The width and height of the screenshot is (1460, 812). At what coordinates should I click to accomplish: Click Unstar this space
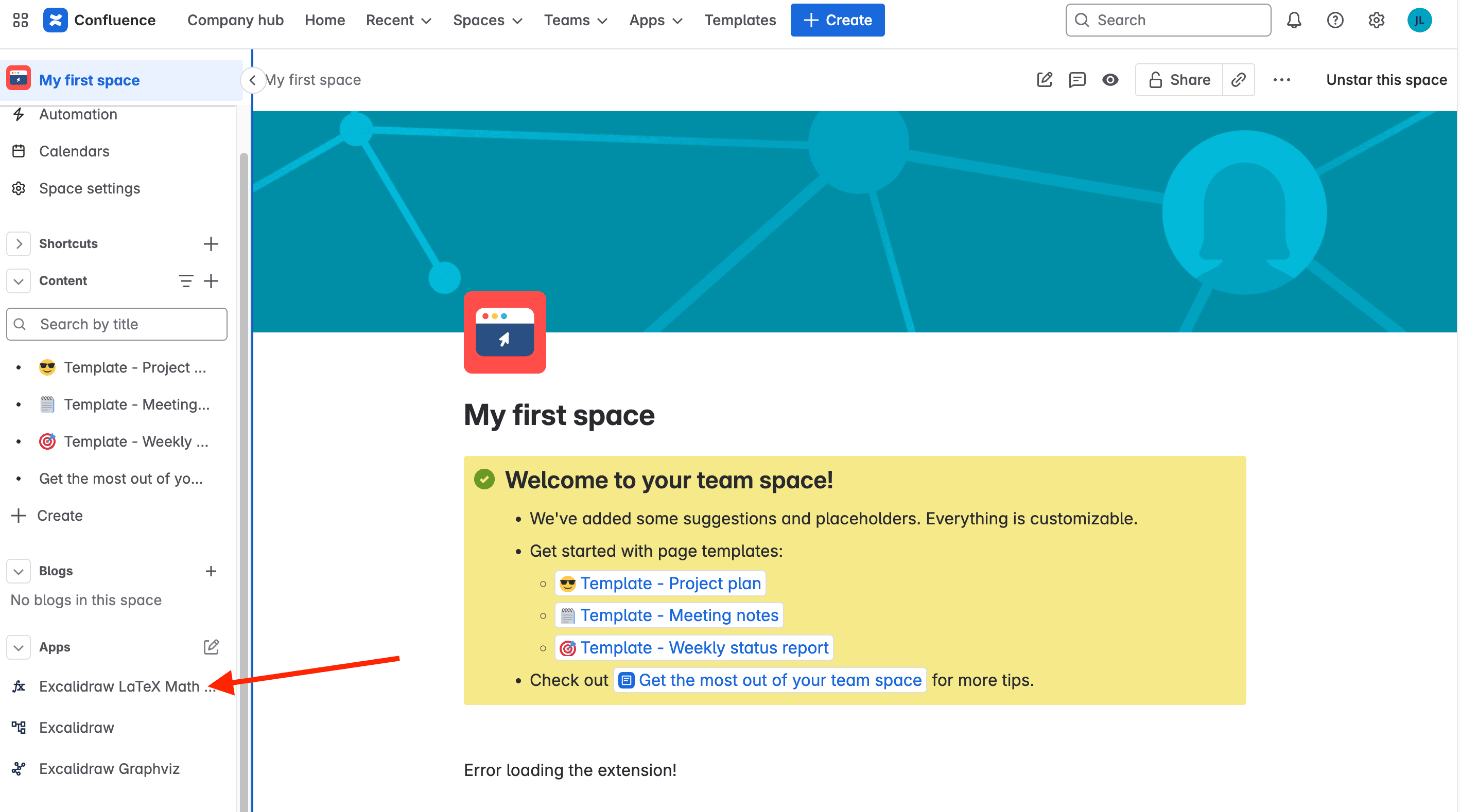click(1386, 80)
